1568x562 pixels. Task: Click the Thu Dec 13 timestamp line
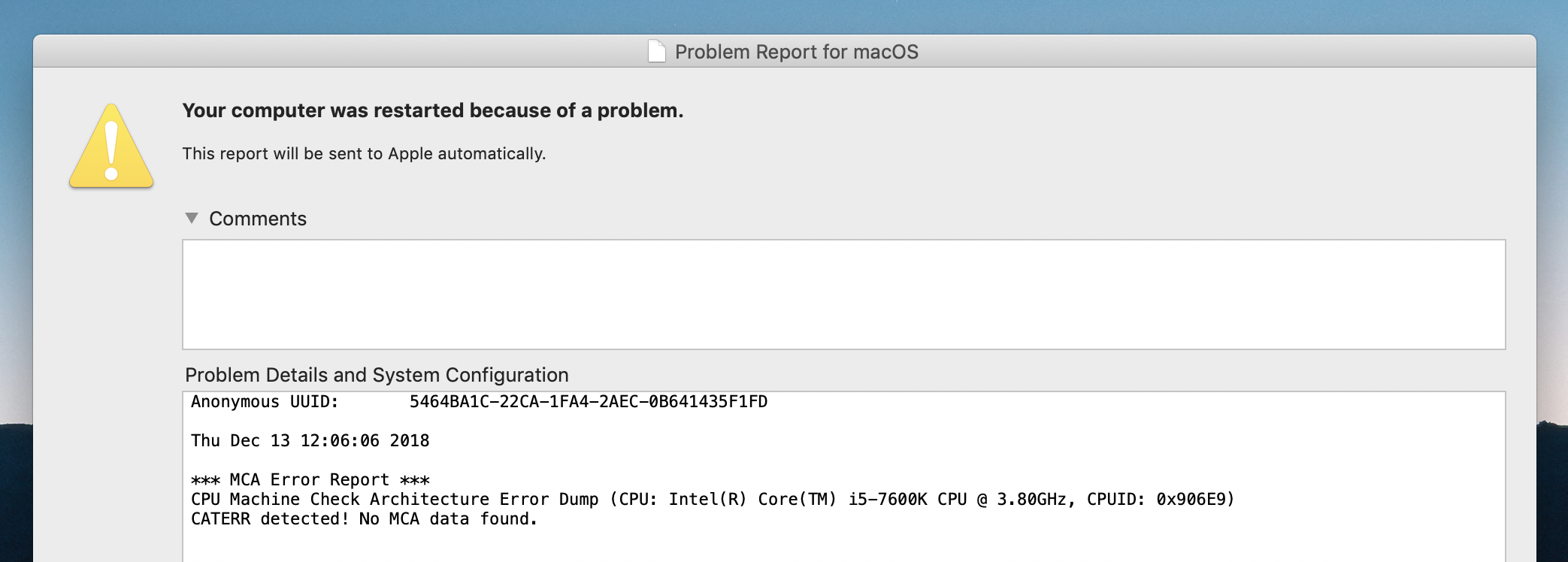[x=310, y=441]
